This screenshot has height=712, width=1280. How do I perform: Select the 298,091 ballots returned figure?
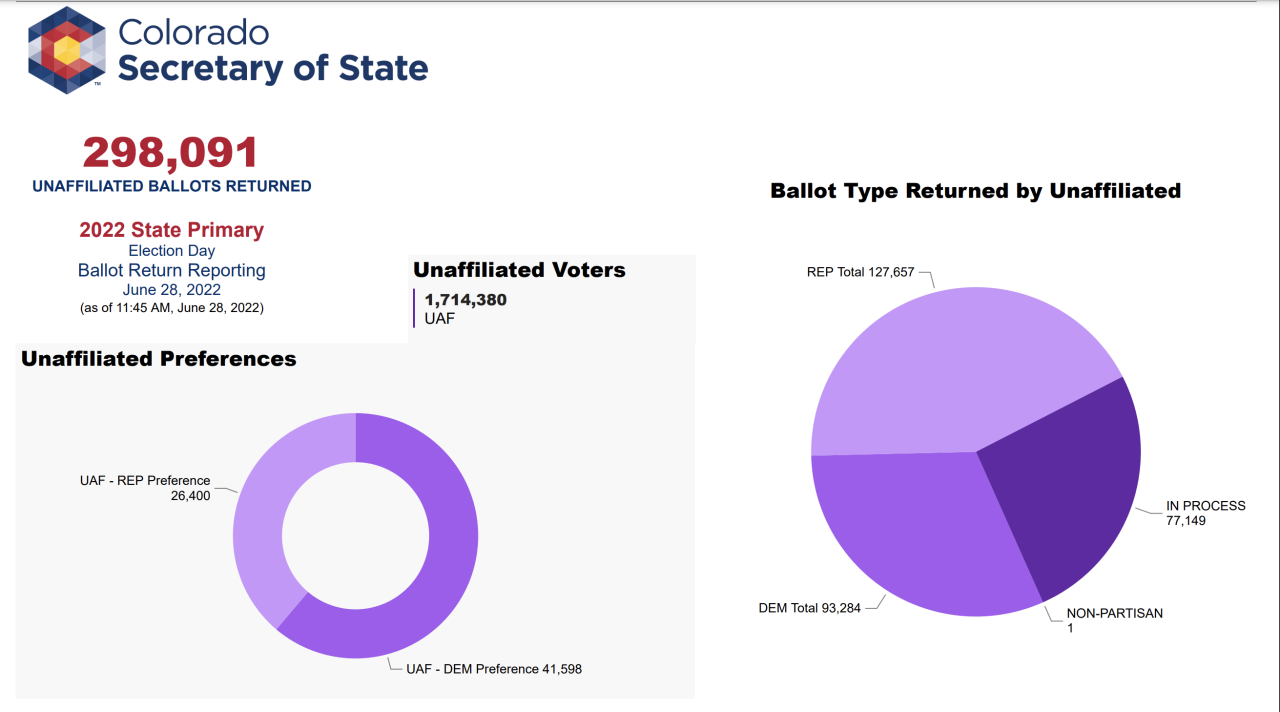point(171,153)
